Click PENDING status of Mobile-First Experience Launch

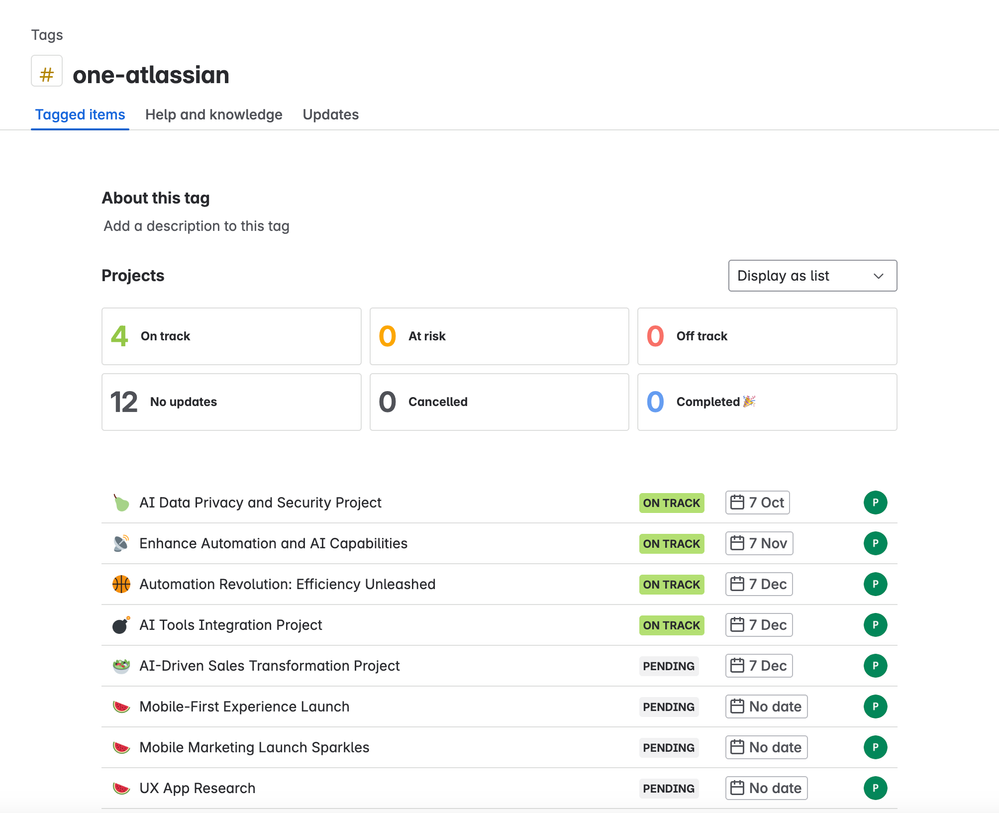[669, 707]
